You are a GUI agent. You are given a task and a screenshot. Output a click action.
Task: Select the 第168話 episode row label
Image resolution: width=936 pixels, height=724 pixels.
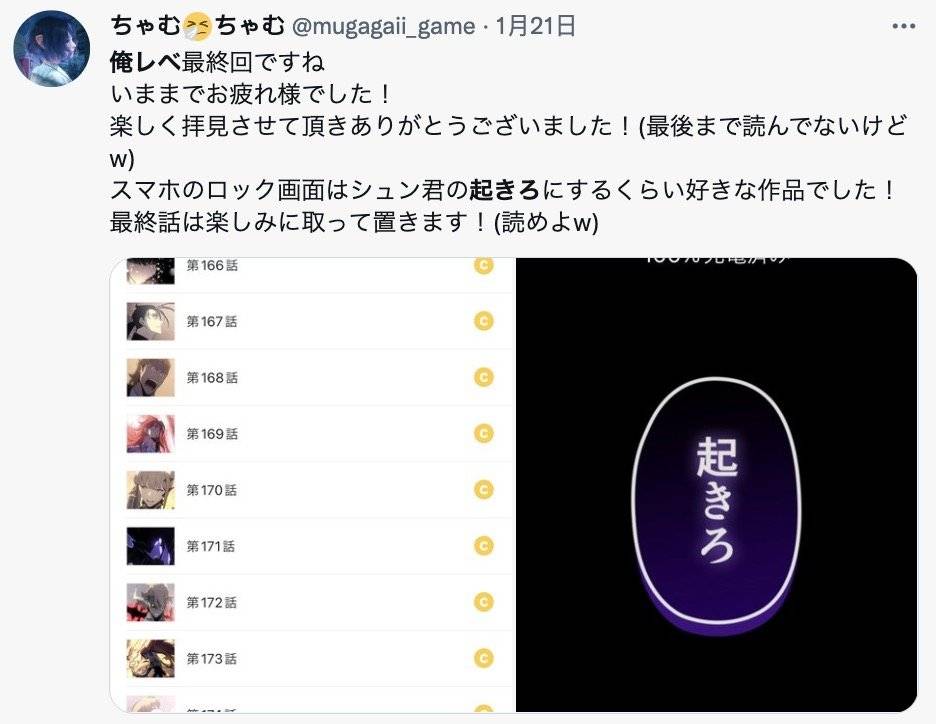[x=212, y=378]
